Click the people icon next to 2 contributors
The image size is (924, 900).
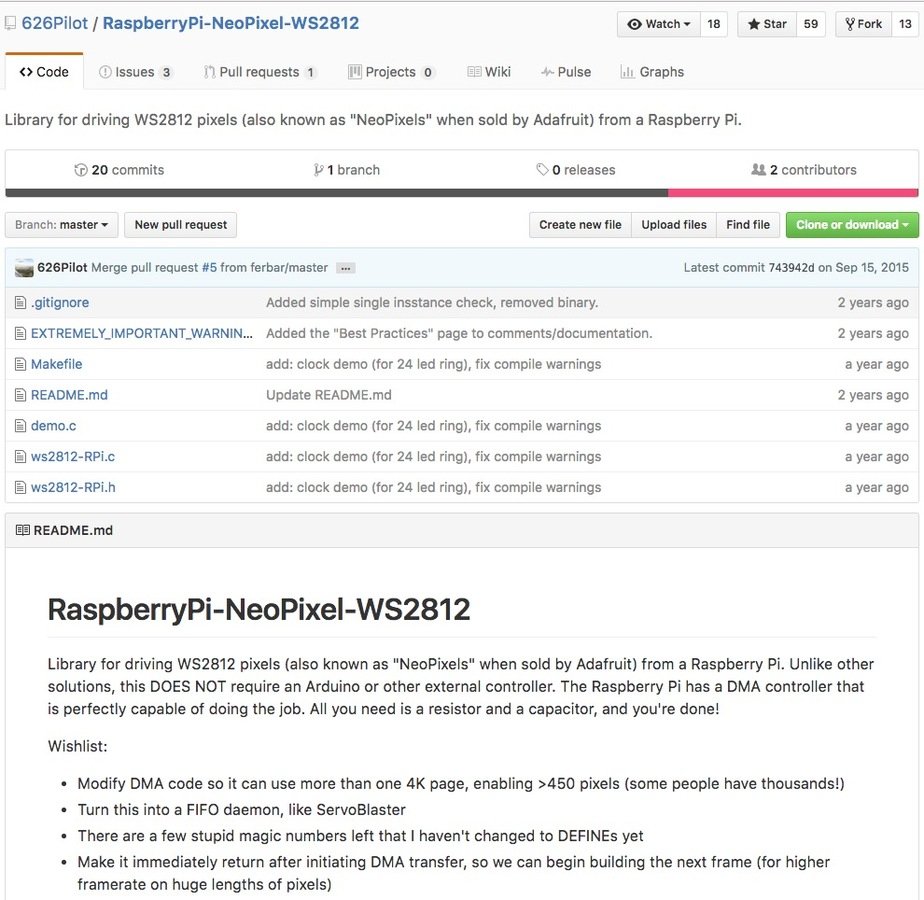(758, 170)
